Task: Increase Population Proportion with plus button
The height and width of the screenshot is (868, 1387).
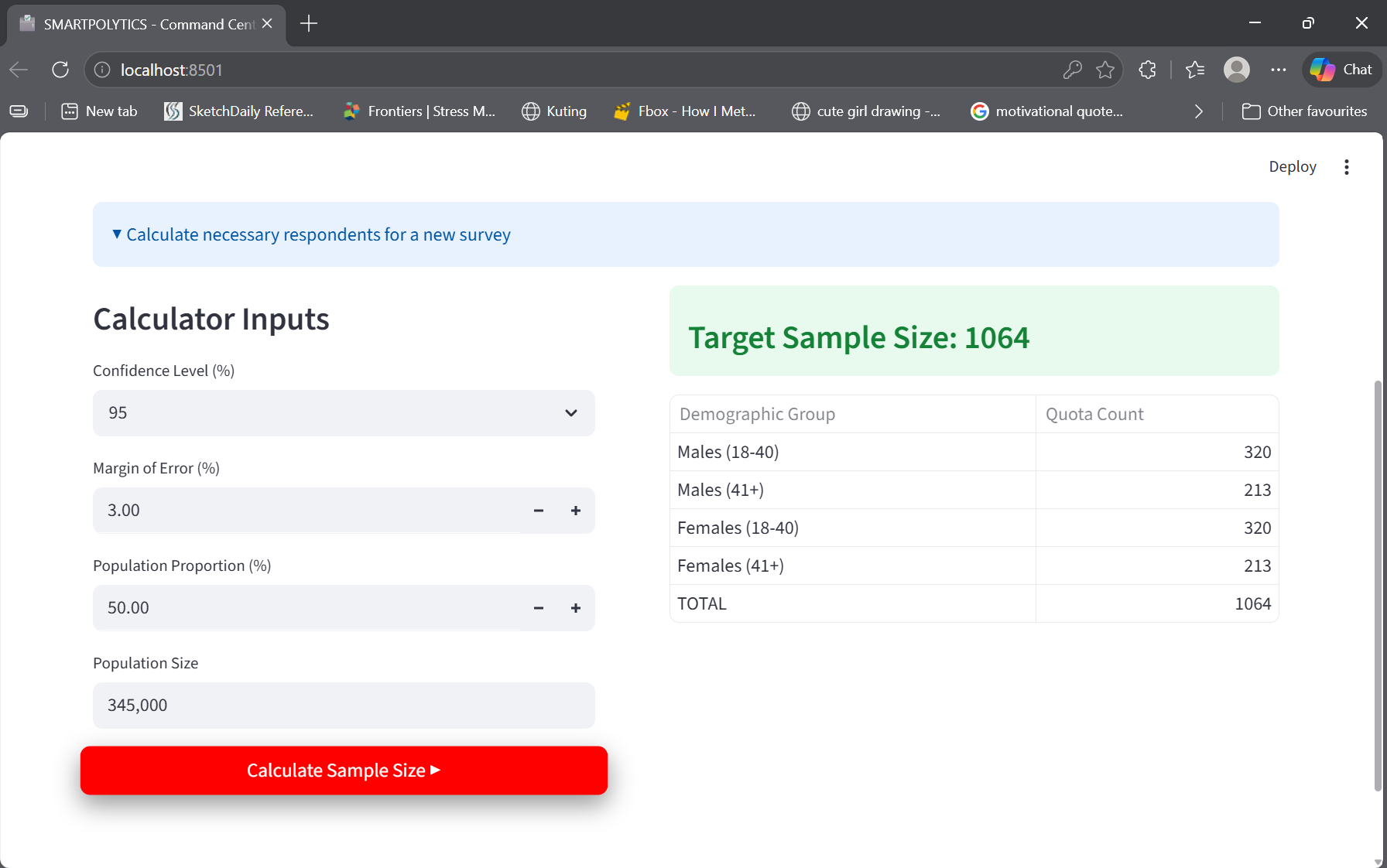Action: pyautogui.click(x=575, y=608)
